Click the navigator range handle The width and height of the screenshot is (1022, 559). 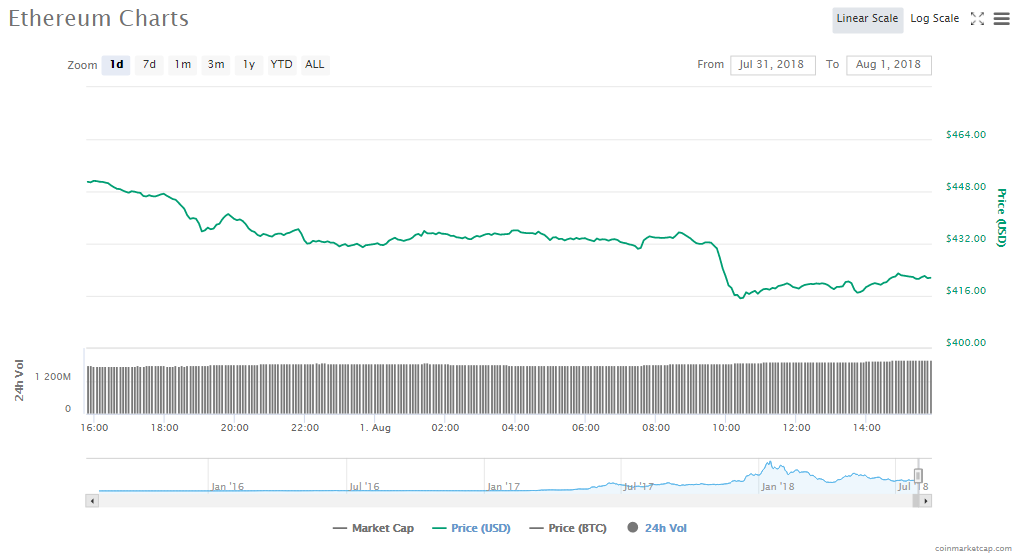tap(918, 476)
